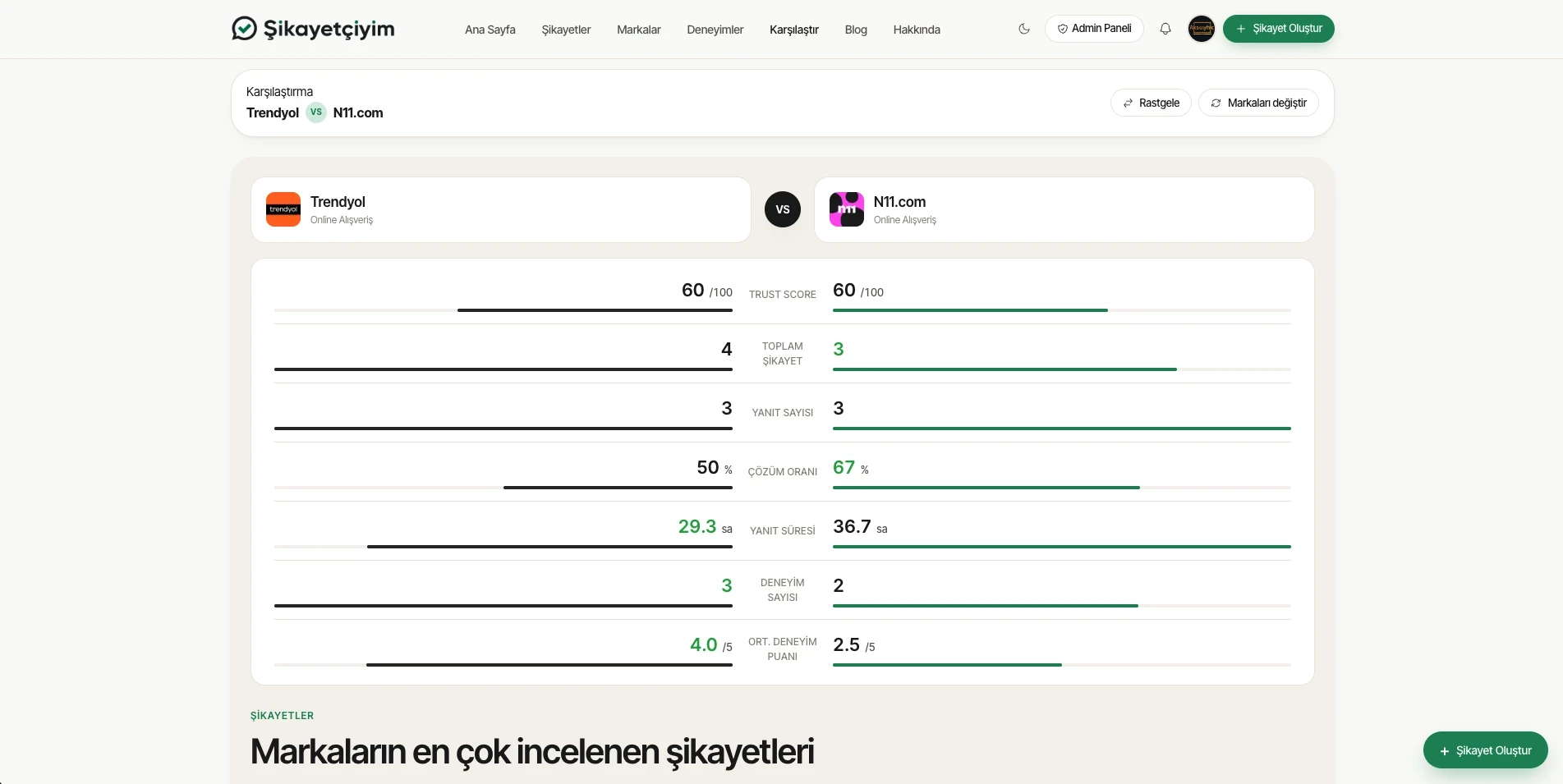Viewport: 1563px width, 784px height.
Task: Click the header Şikayet Oluştur button
Action: pos(1279,29)
